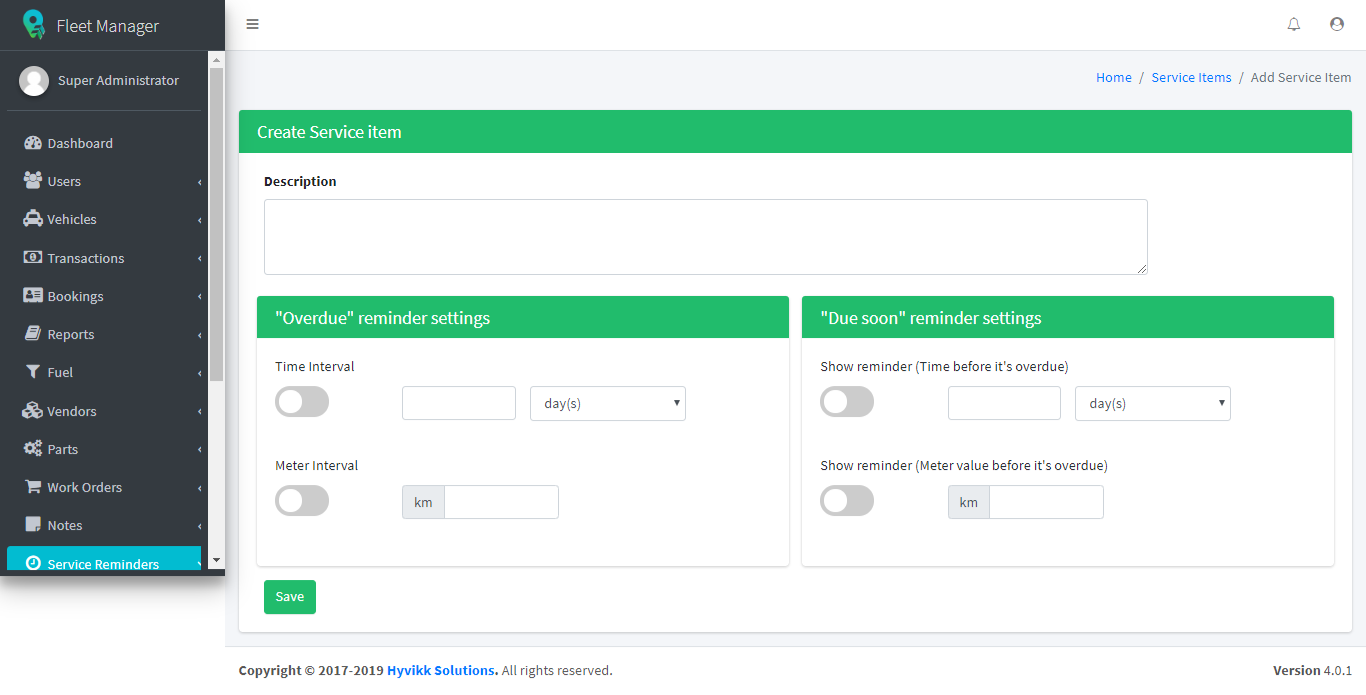Viewport: 1366px width, 695px height.
Task: Click the Parts gears icon
Action: click(x=33, y=449)
